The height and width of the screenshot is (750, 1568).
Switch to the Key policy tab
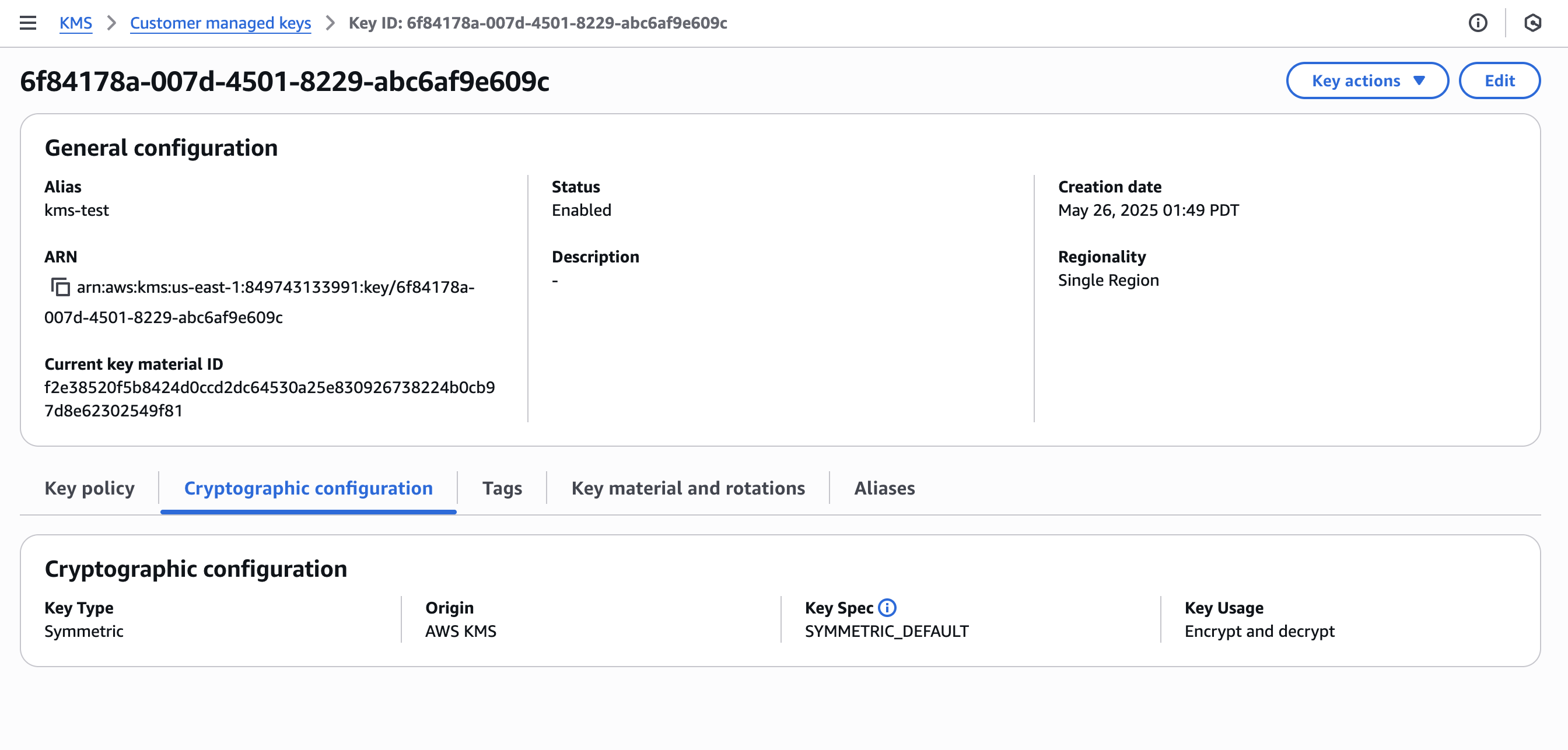tap(89, 488)
